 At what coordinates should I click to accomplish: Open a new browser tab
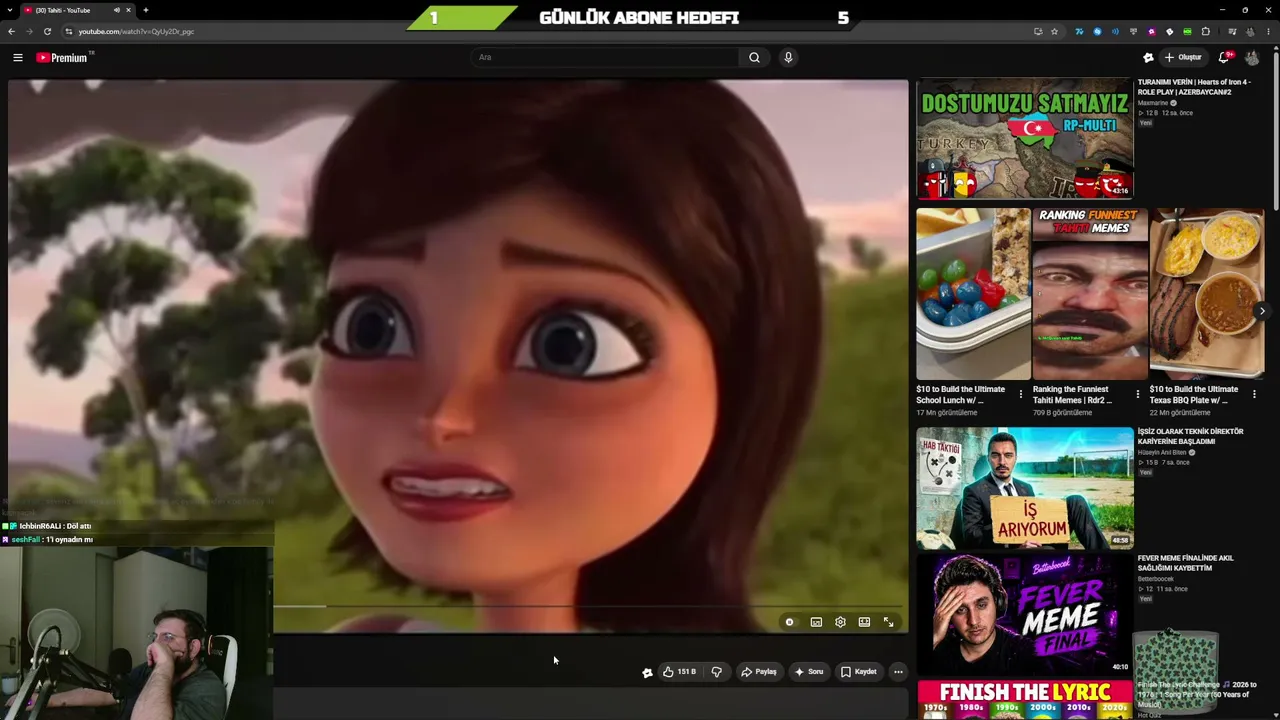pos(146,10)
